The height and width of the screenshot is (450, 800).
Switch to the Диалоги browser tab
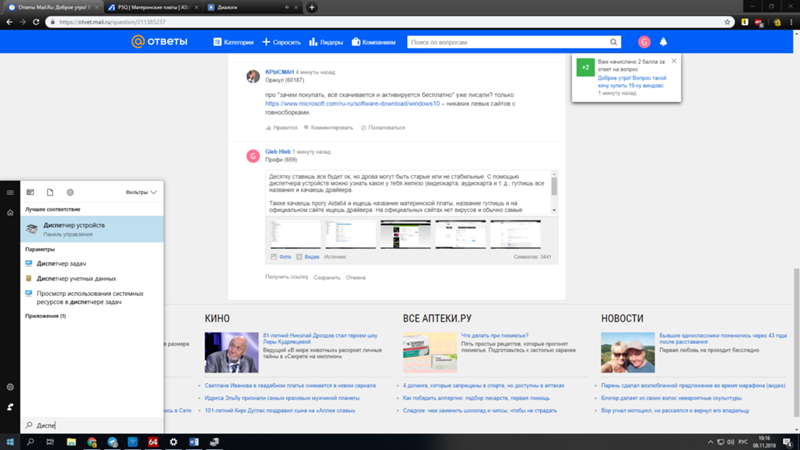pyautogui.click(x=250, y=7)
